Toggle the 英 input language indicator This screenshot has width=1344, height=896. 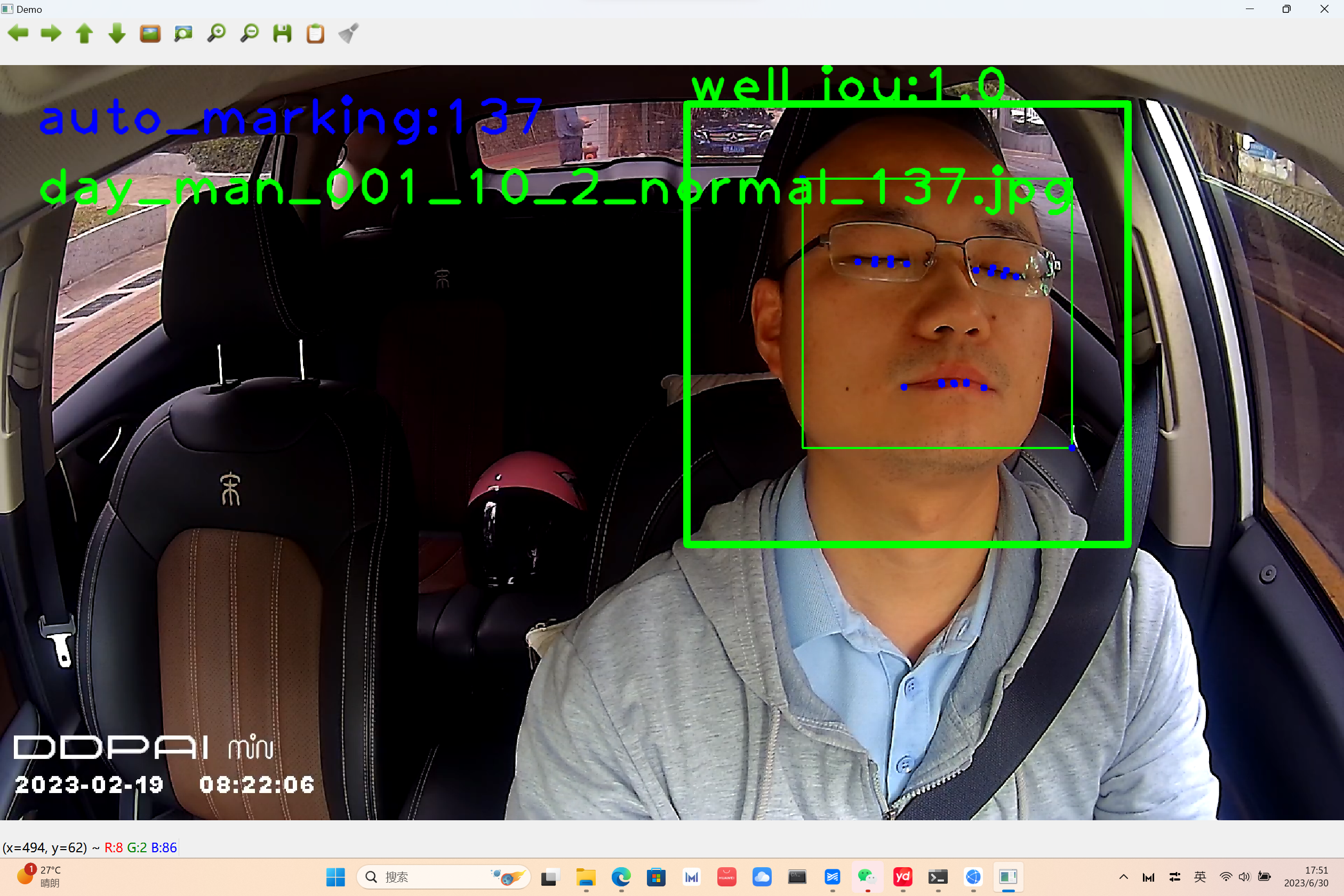coord(1200,877)
